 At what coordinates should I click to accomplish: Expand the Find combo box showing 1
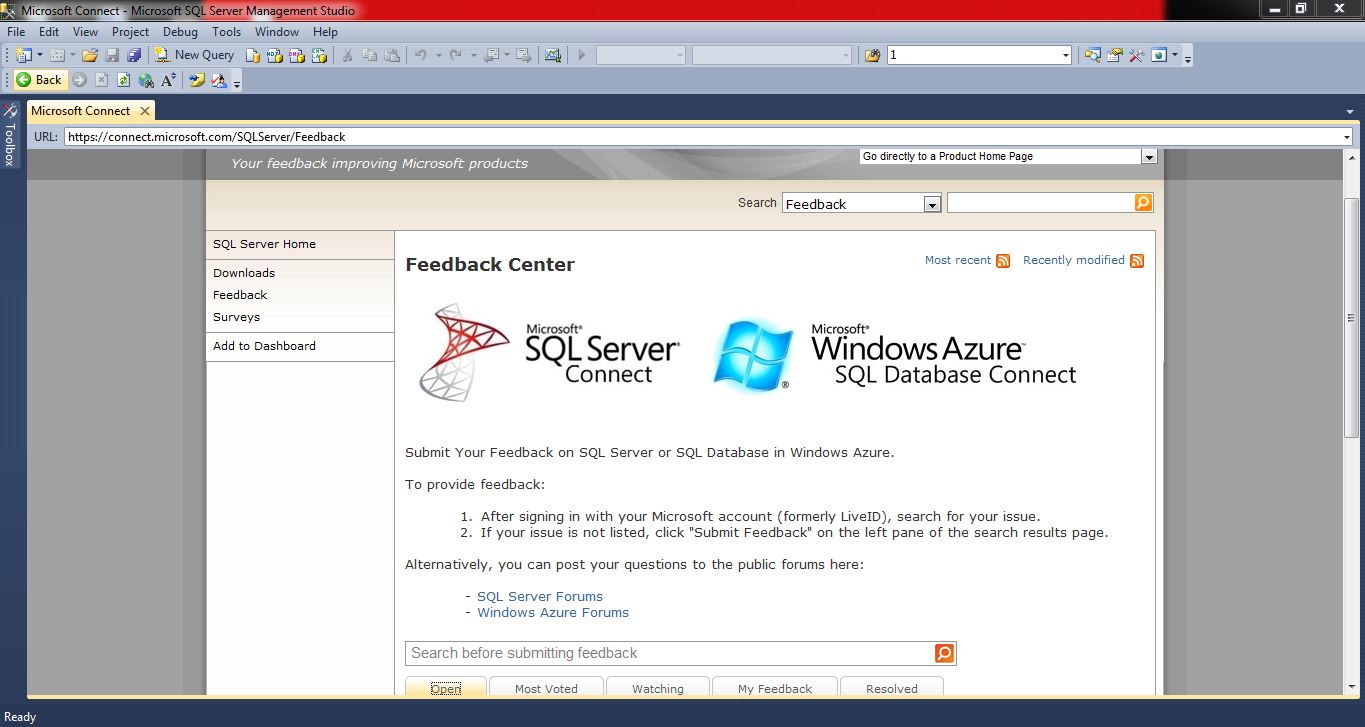(x=1066, y=55)
